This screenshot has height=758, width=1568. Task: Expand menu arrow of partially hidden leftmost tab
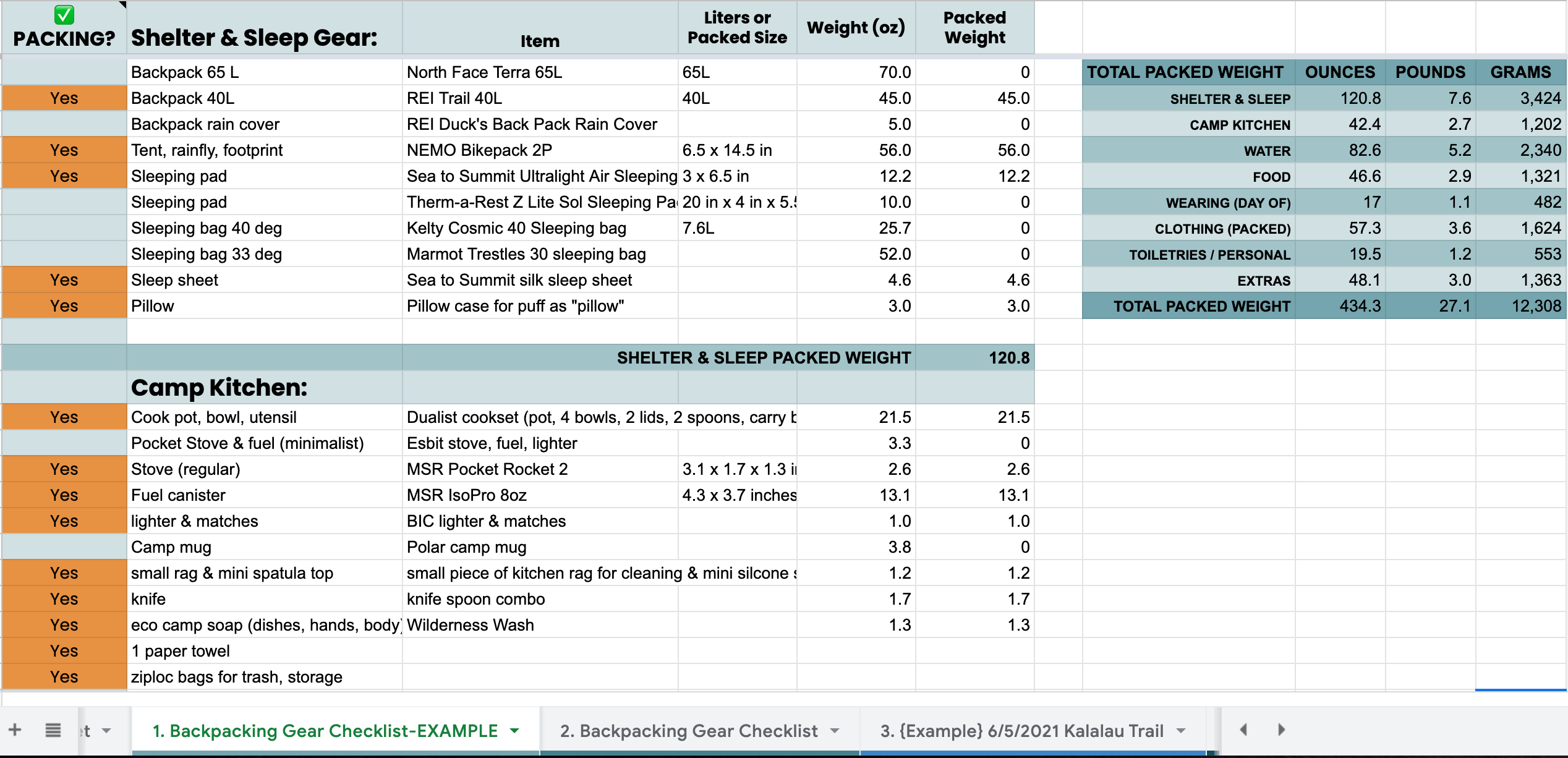click(x=106, y=731)
